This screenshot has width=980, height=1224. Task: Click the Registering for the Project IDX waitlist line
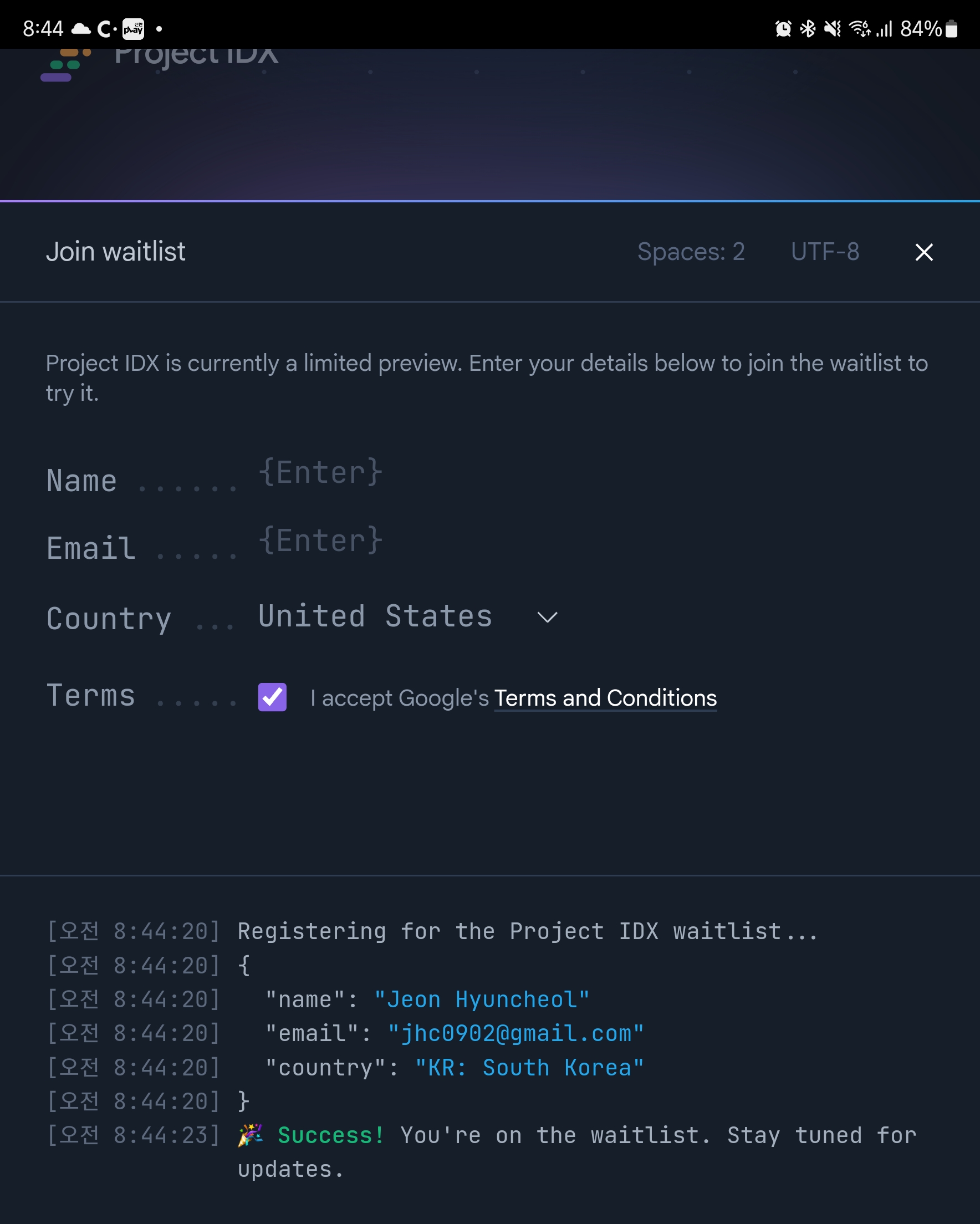coord(528,932)
